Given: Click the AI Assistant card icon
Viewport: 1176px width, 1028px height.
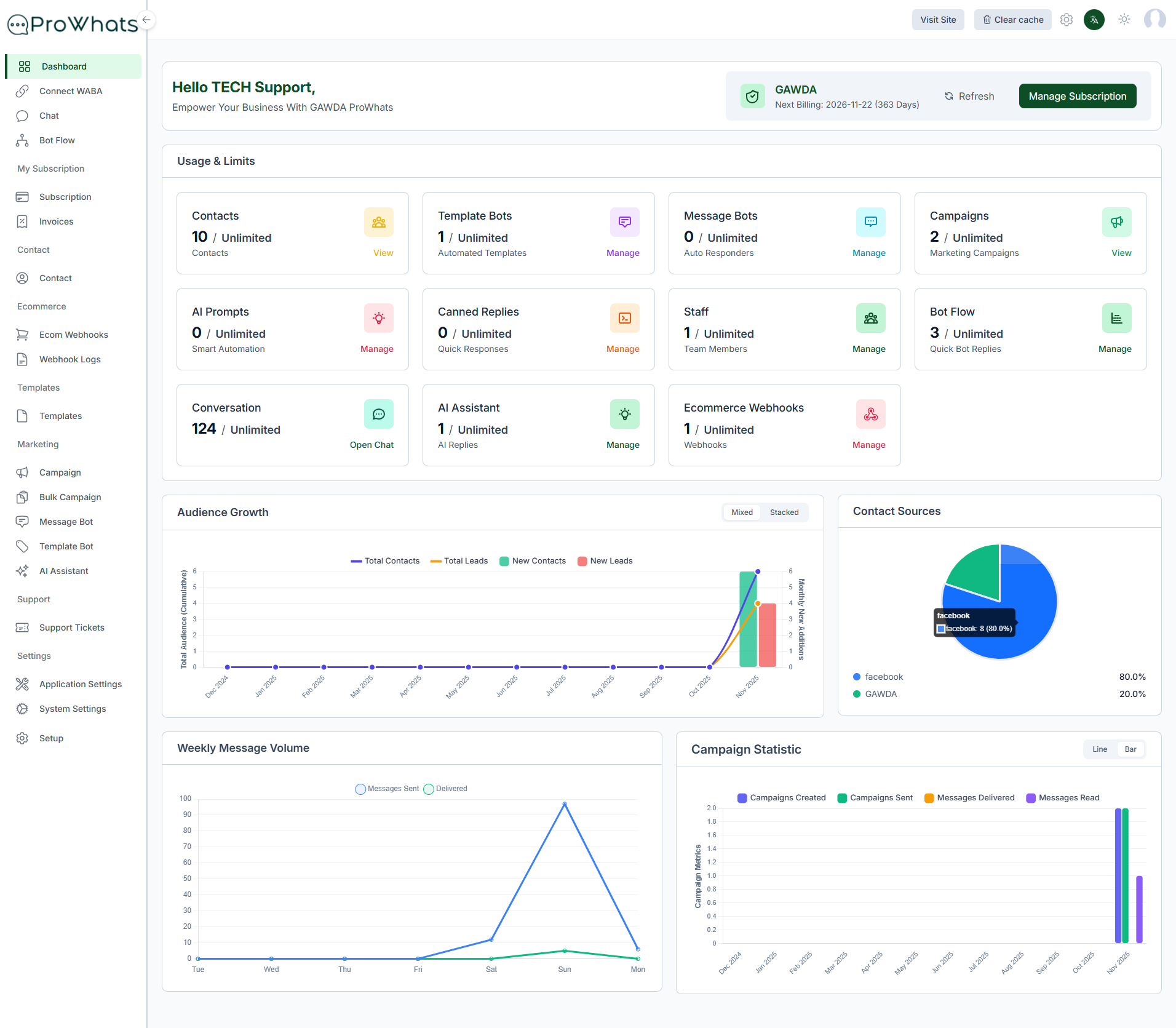Looking at the screenshot, I should click(625, 414).
